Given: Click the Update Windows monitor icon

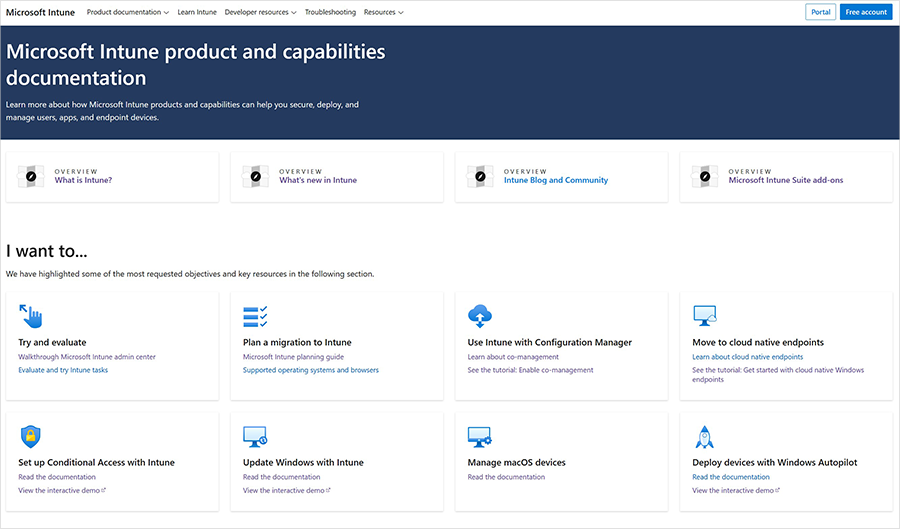Looking at the screenshot, I should (255, 437).
